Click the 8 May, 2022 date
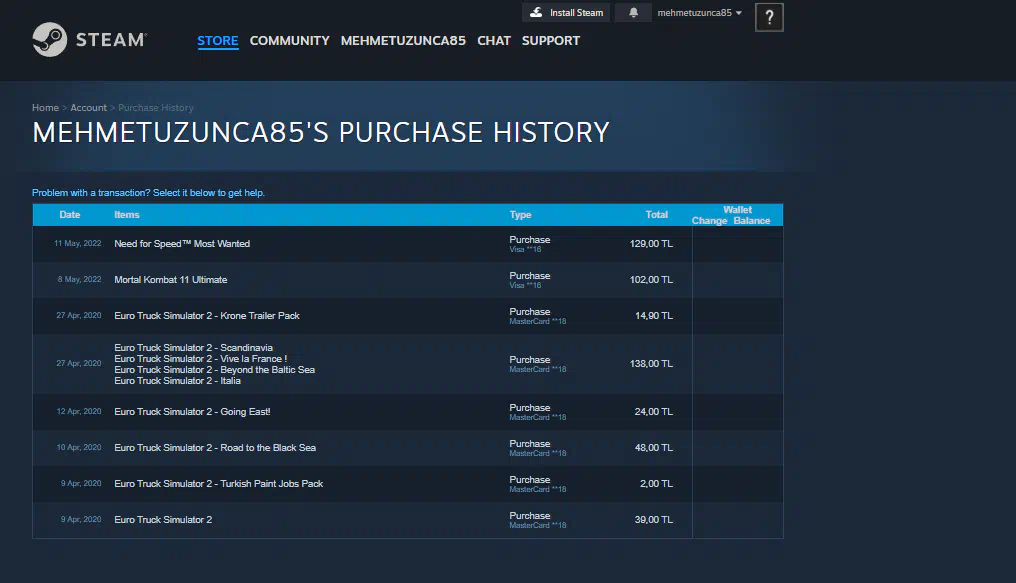The height and width of the screenshot is (583, 1016). coord(80,280)
